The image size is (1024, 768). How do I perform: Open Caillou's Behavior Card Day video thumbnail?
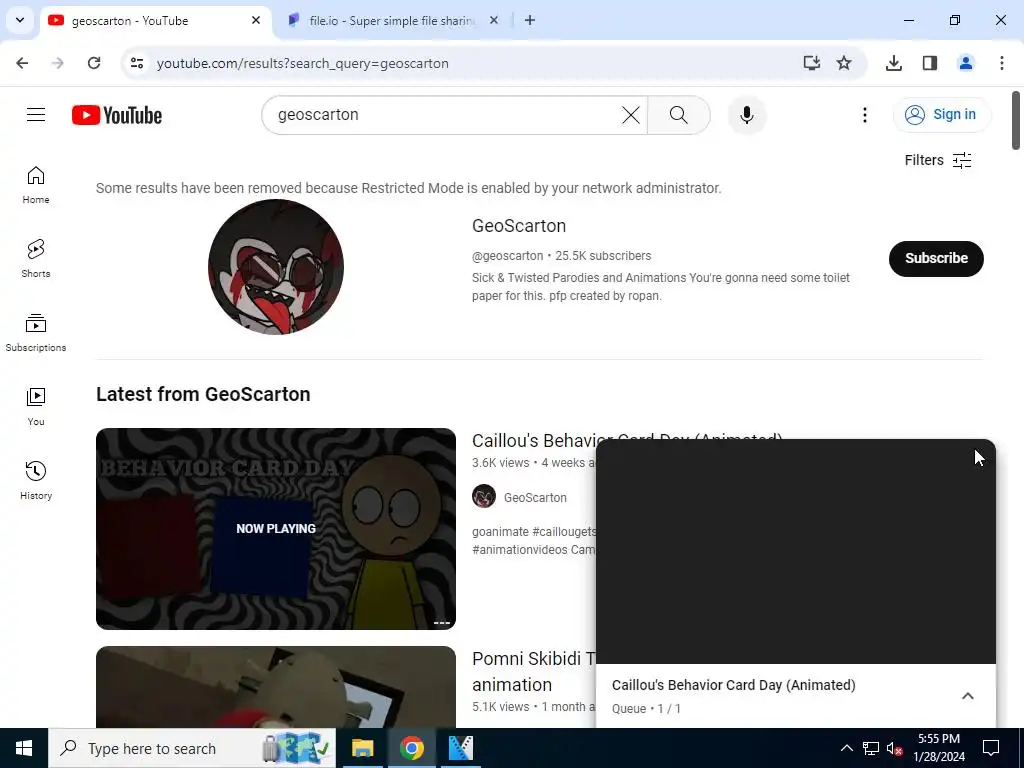276,528
